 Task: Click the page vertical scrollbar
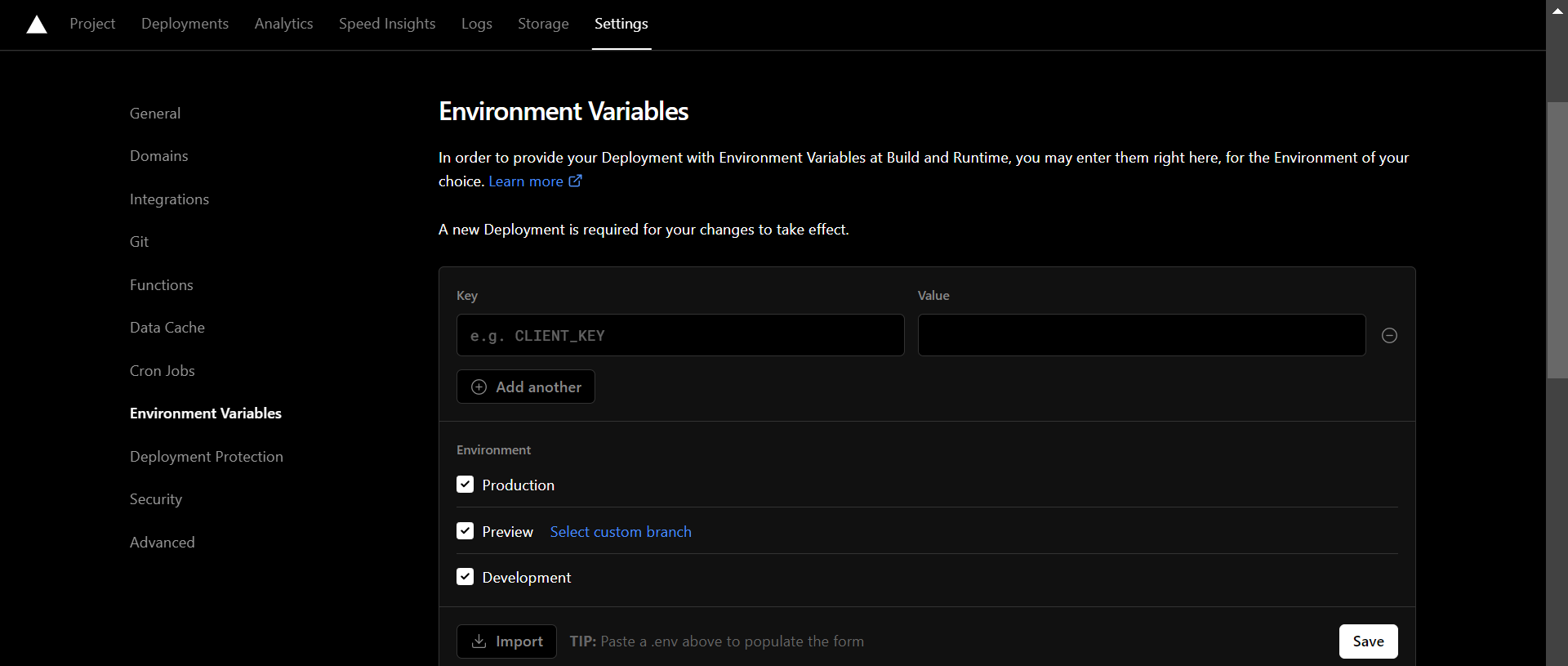pos(1557,240)
